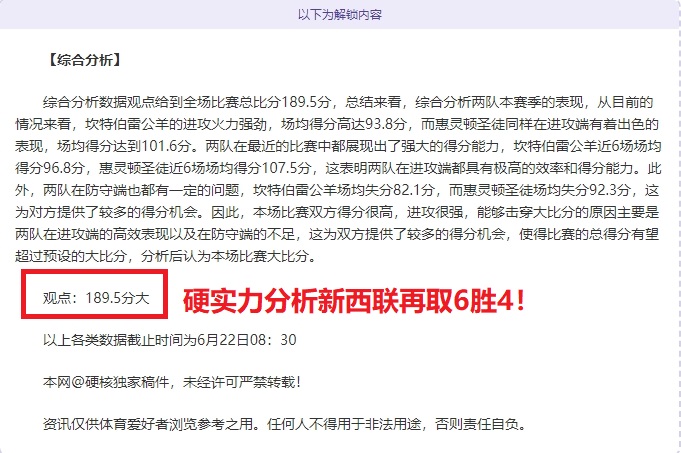The width and height of the screenshot is (681, 453).
Task: Click the line starting 两队在进攻端的高效表现
Action: point(337,234)
